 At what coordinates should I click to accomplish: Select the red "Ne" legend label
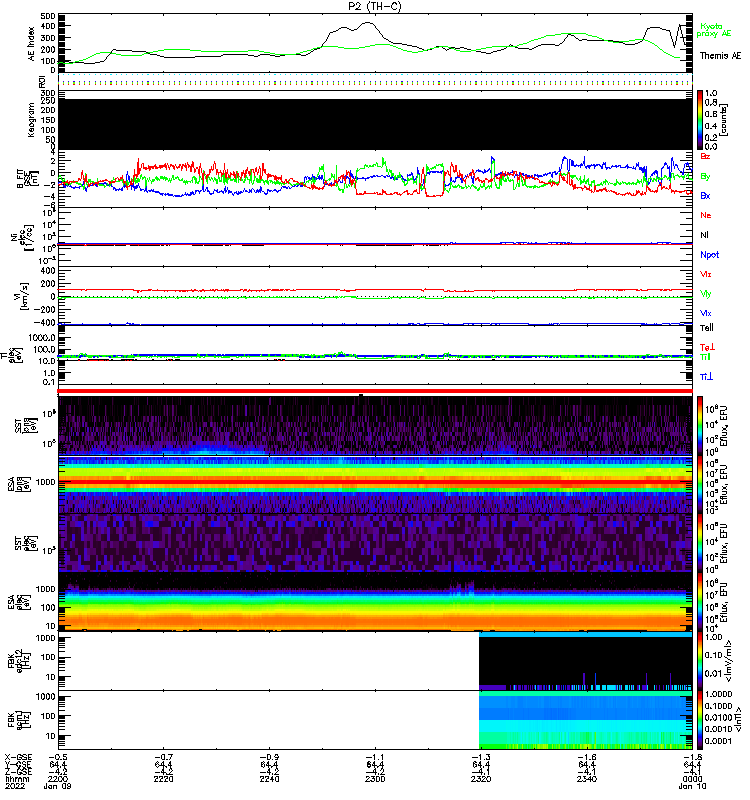[705, 215]
